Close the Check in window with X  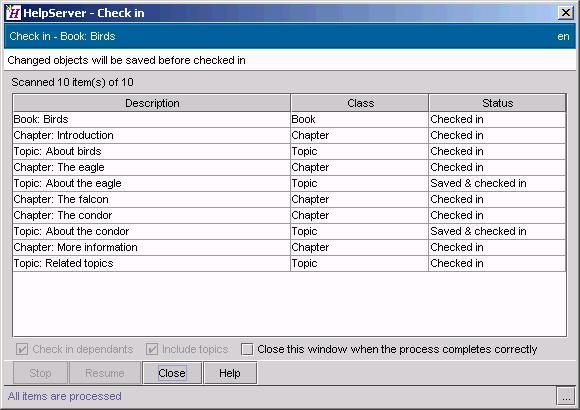coord(566,13)
